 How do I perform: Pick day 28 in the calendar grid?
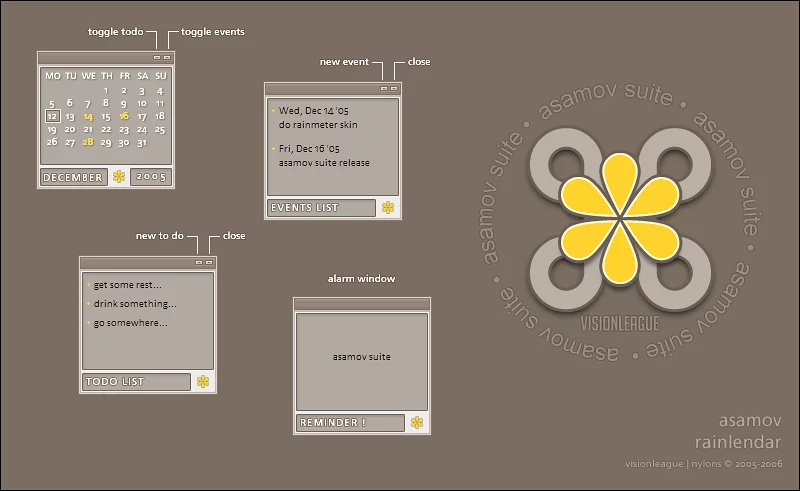[x=88, y=142]
